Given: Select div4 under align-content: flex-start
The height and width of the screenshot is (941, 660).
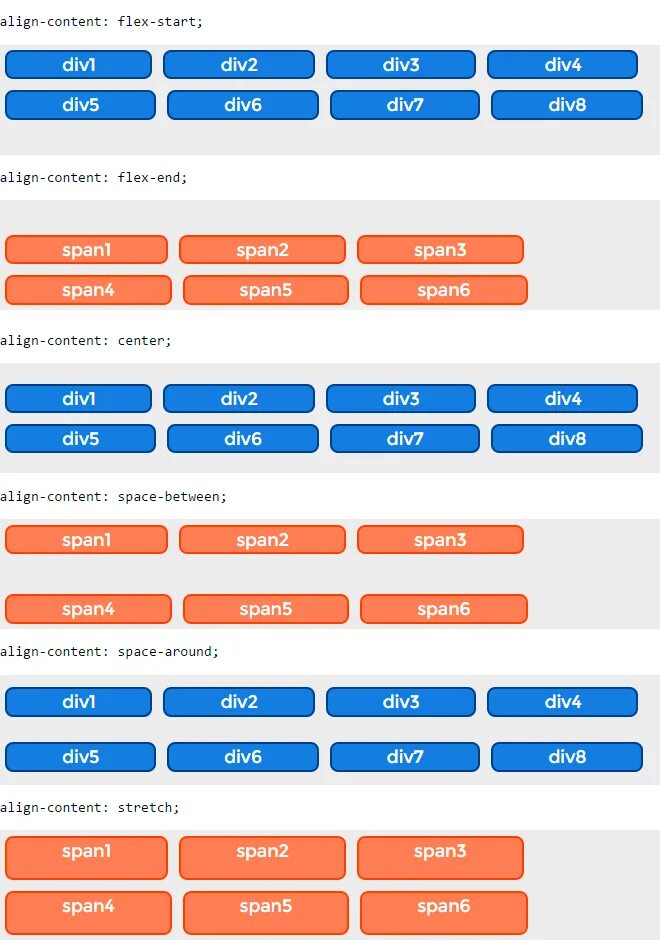Looking at the screenshot, I should [562, 65].
